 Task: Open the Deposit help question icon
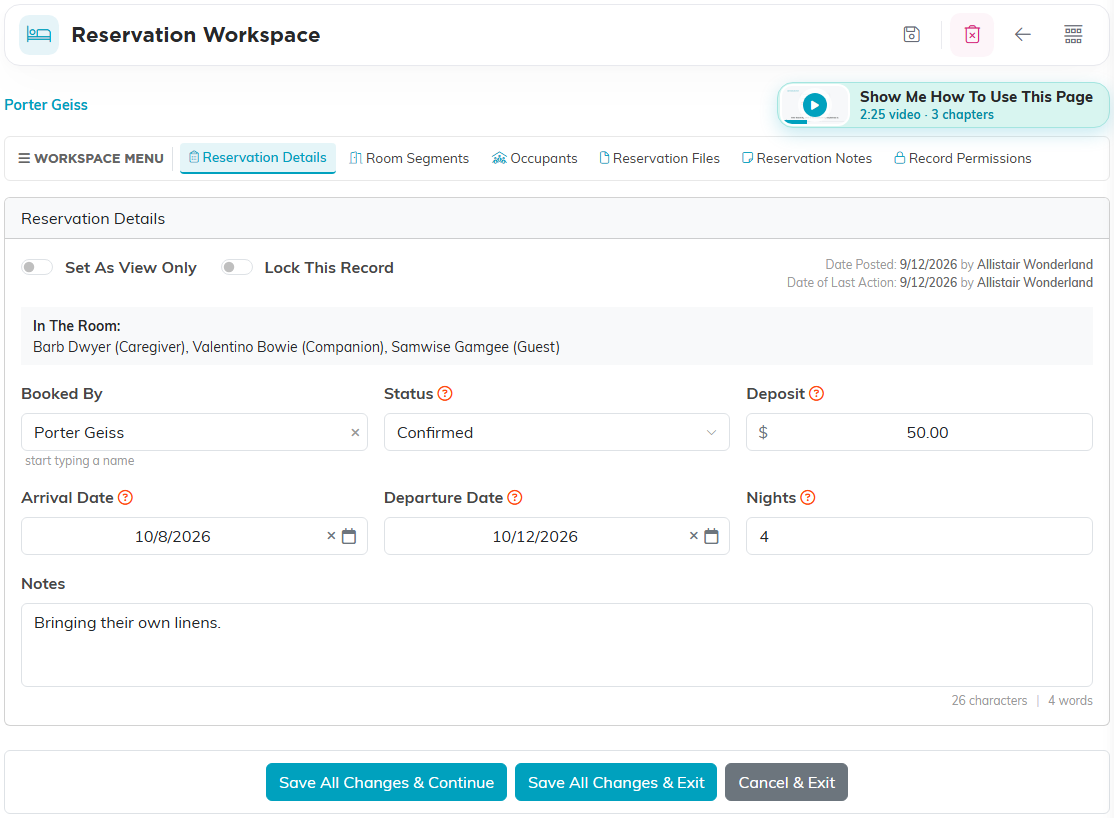click(x=816, y=394)
